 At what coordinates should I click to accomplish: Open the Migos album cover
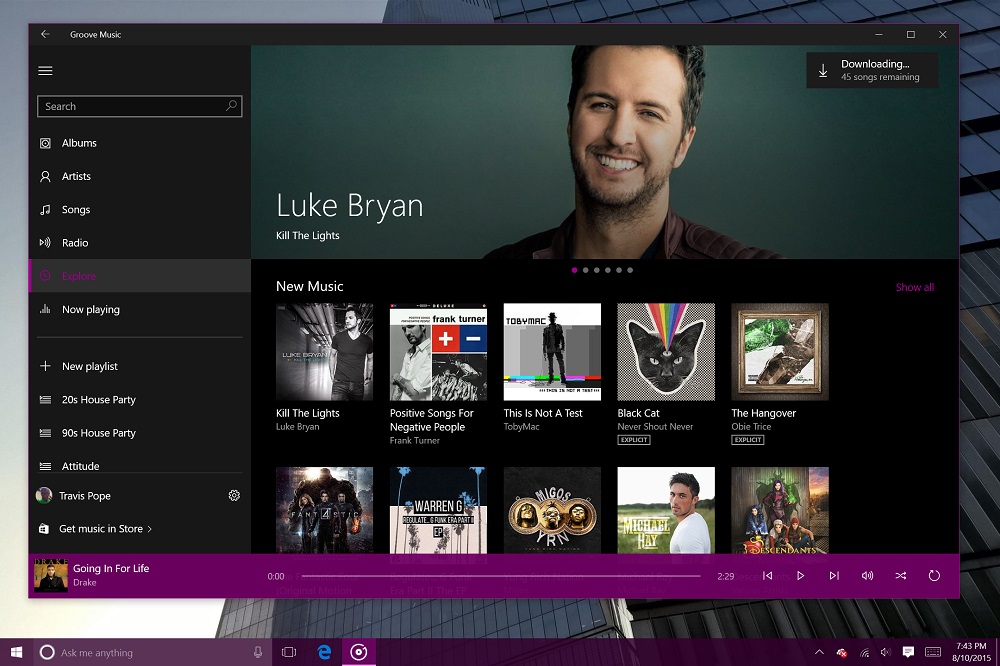click(x=552, y=510)
